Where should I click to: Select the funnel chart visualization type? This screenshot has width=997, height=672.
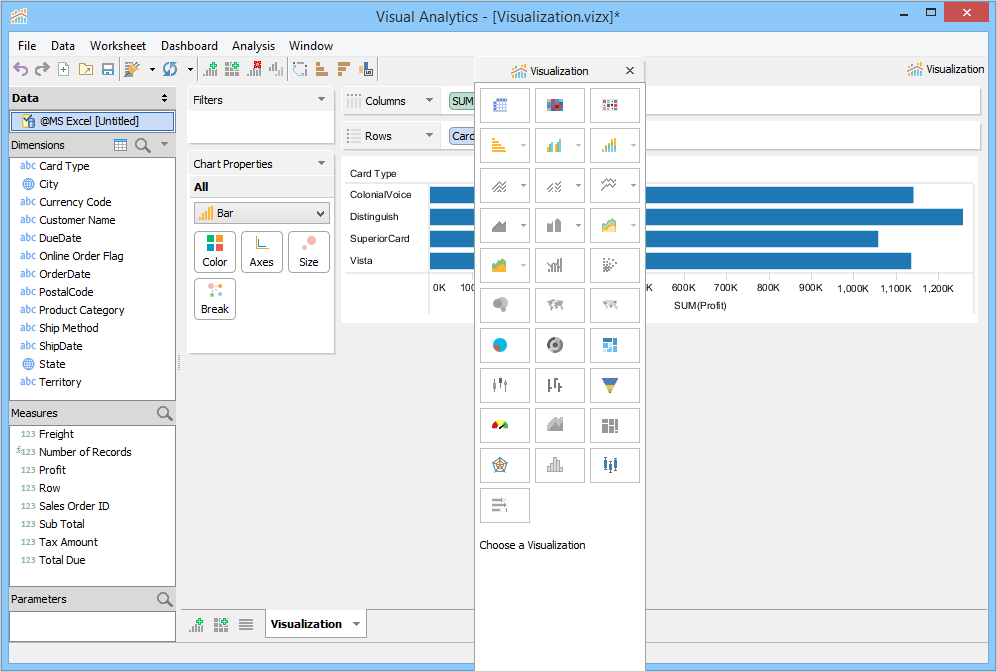tap(614, 385)
